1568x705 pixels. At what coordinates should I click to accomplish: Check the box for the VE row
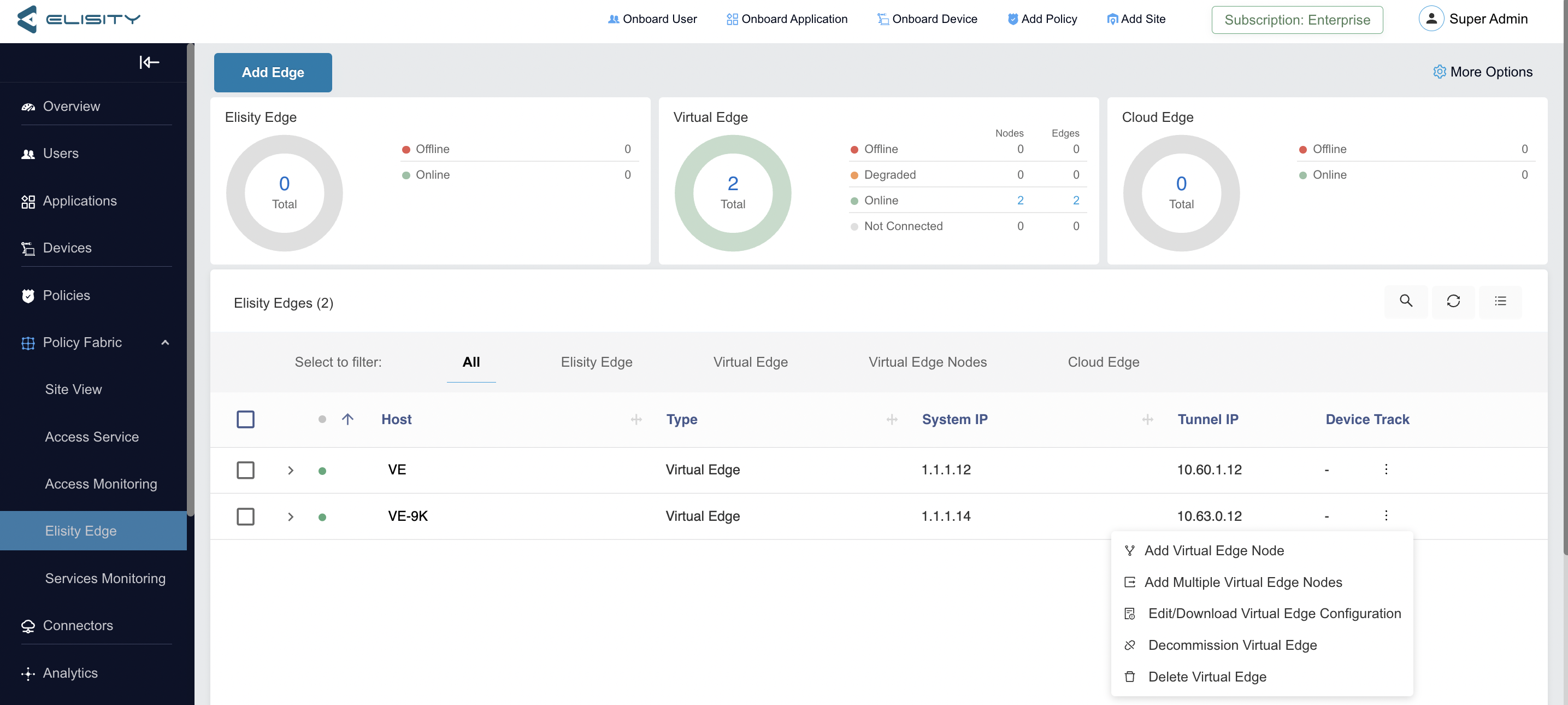[x=245, y=470]
